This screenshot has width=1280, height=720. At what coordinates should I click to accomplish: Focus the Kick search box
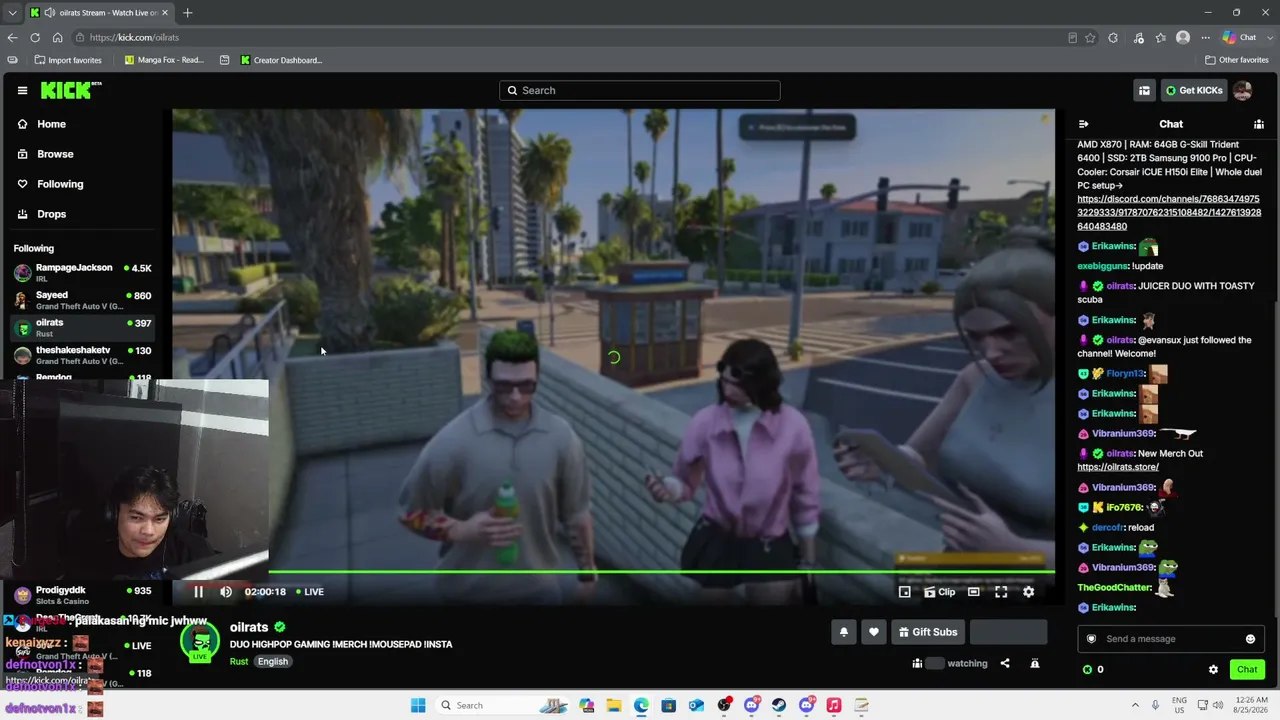(x=640, y=91)
